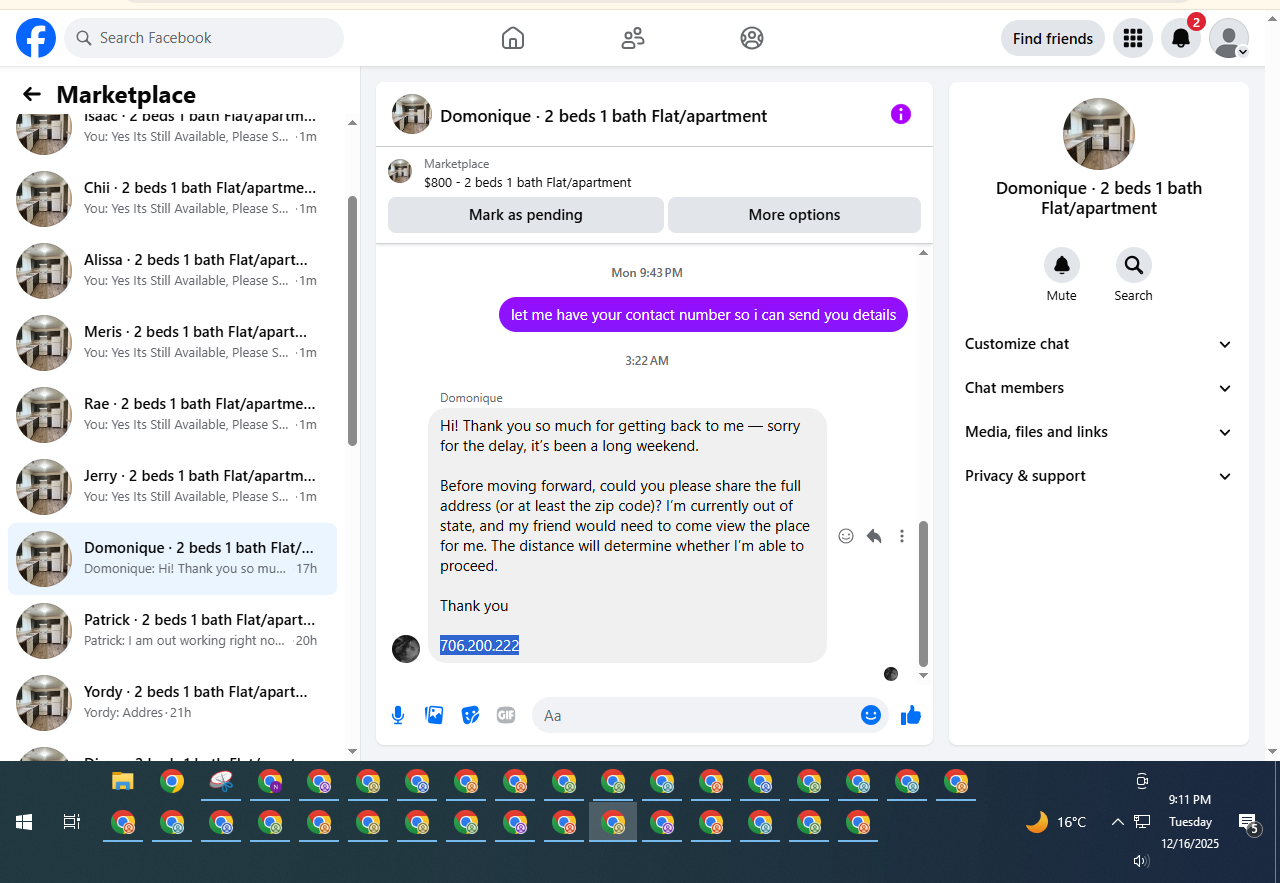Mute the Domonique conversation
Screen dimensions: 1280x883
pyautogui.click(x=1062, y=265)
